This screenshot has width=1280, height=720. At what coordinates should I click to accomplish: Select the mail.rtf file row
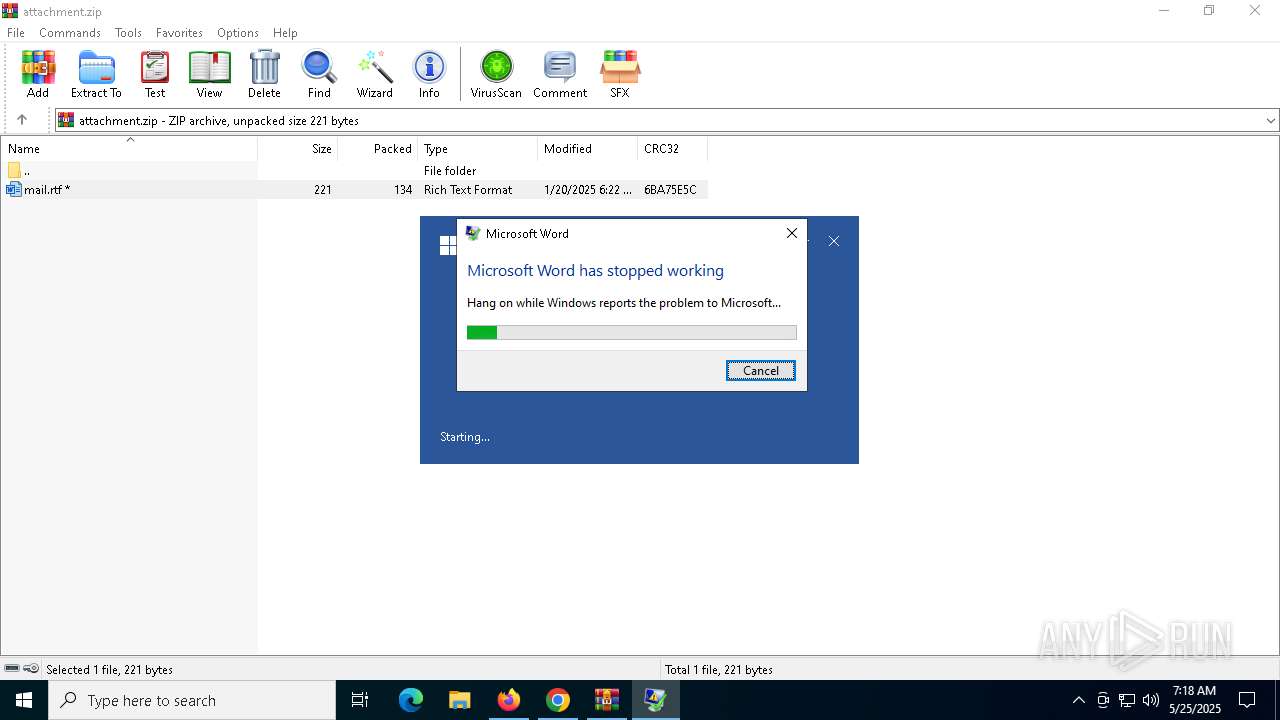354,189
